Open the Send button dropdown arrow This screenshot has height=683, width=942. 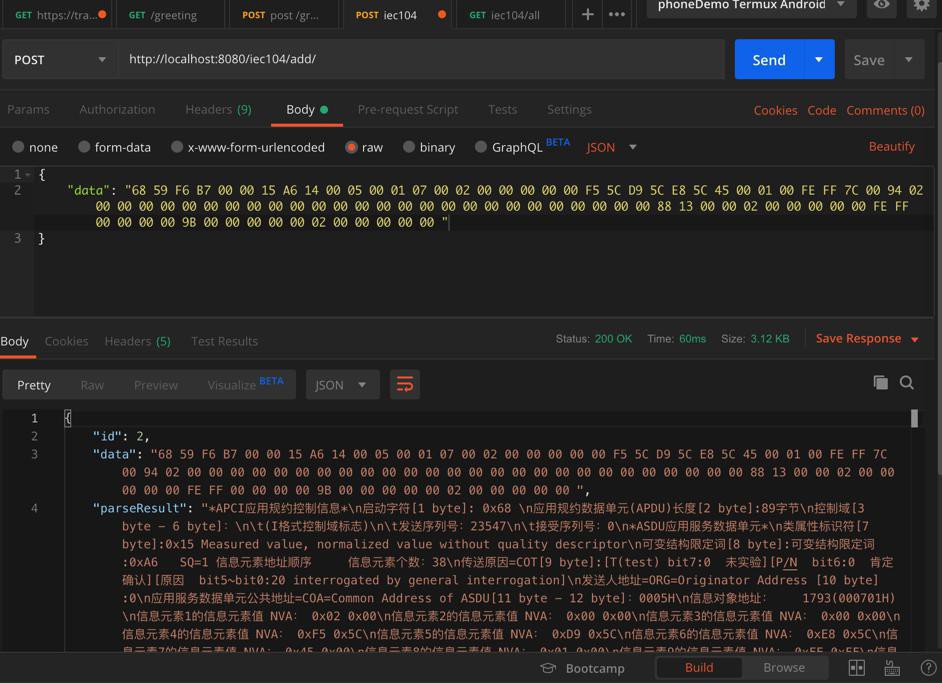pos(819,59)
